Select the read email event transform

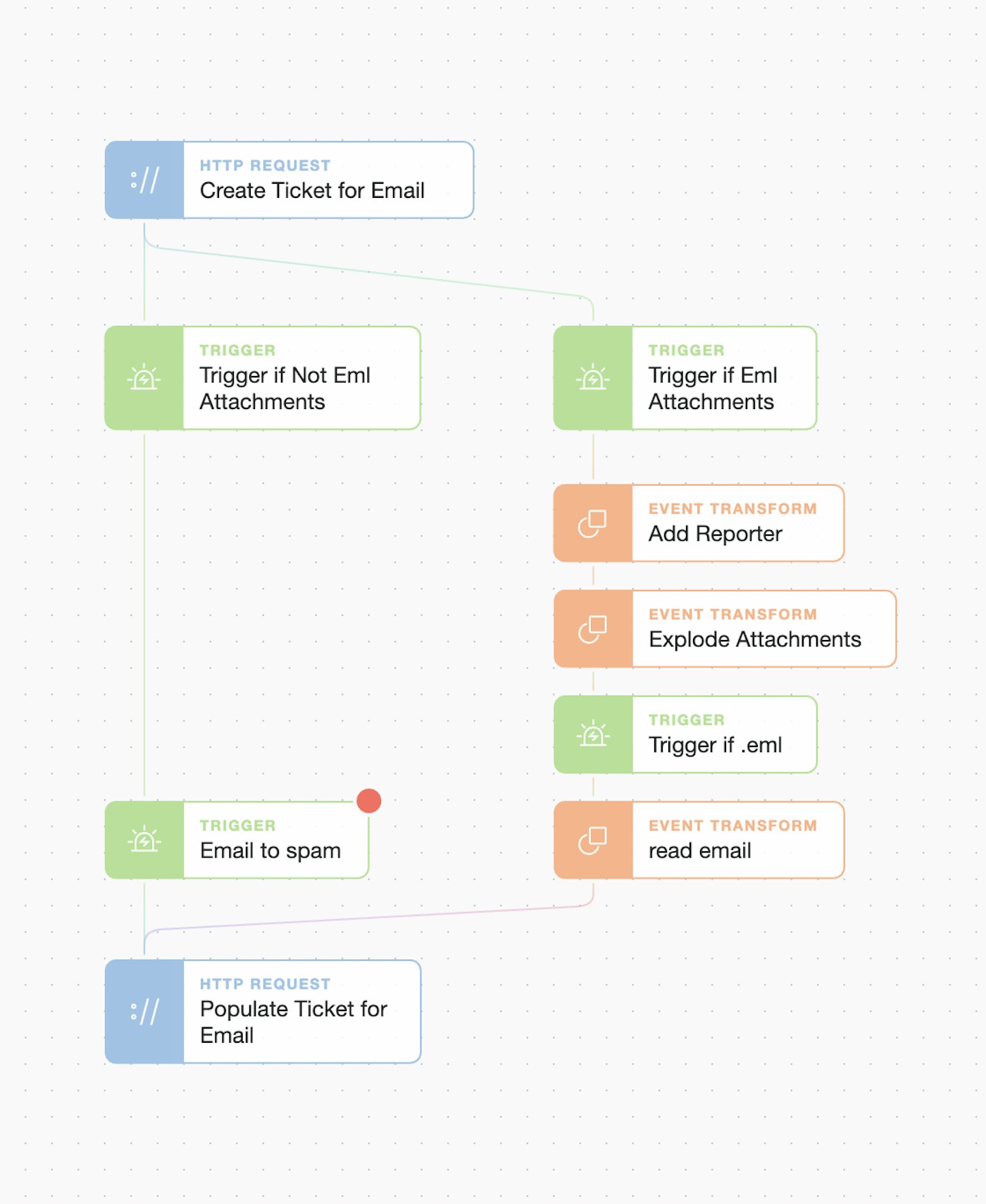700,850
